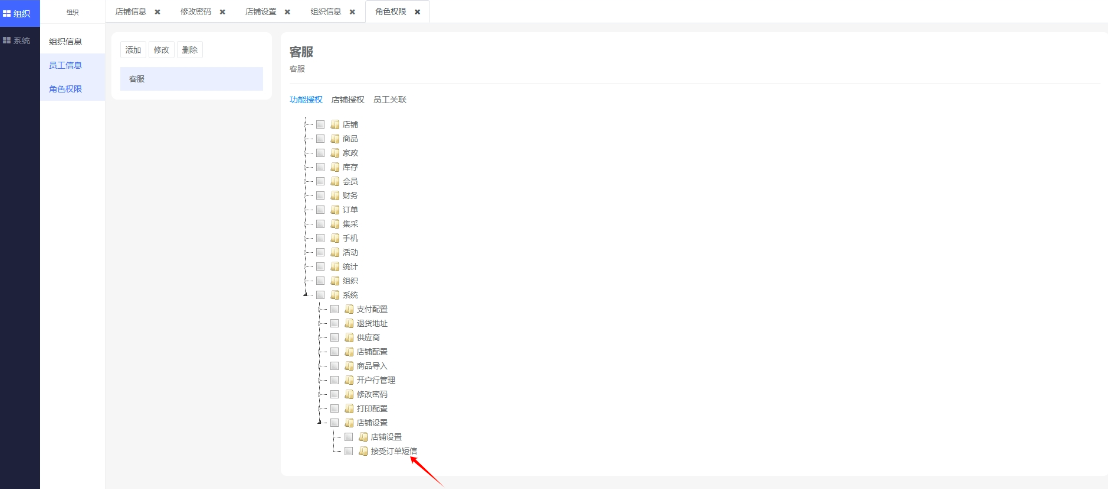The width and height of the screenshot is (1108, 489).
Task: Click the 订单 folder icon
Action: pos(335,210)
